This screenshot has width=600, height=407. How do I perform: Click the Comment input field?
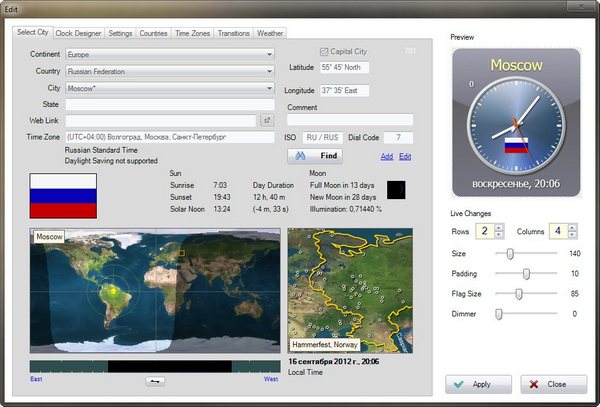pos(349,120)
